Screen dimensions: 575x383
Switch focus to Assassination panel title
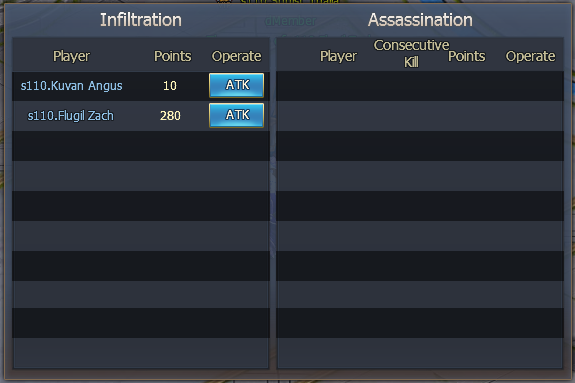point(420,20)
